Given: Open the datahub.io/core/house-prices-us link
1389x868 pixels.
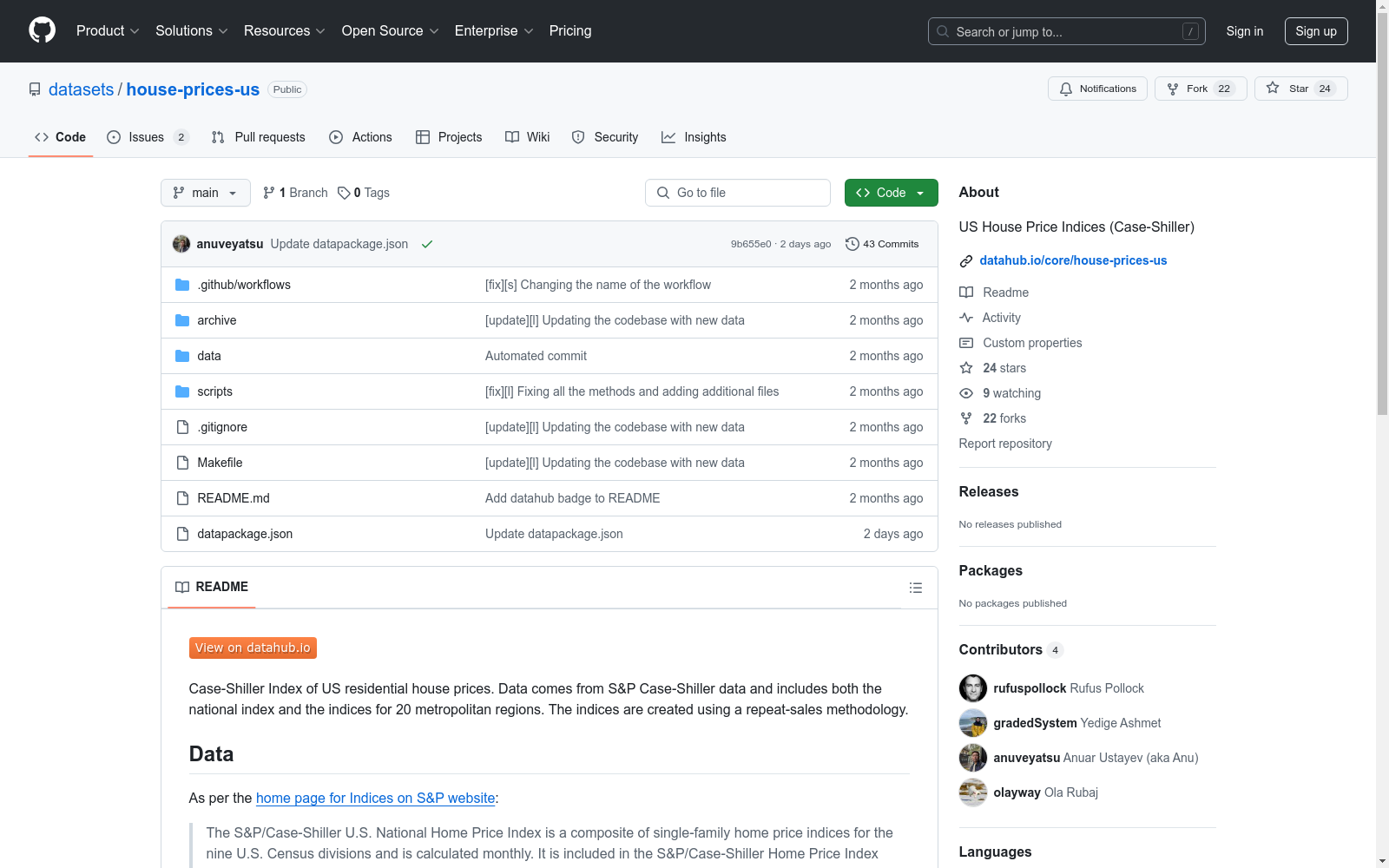Looking at the screenshot, I should [x=1073, y=260].
